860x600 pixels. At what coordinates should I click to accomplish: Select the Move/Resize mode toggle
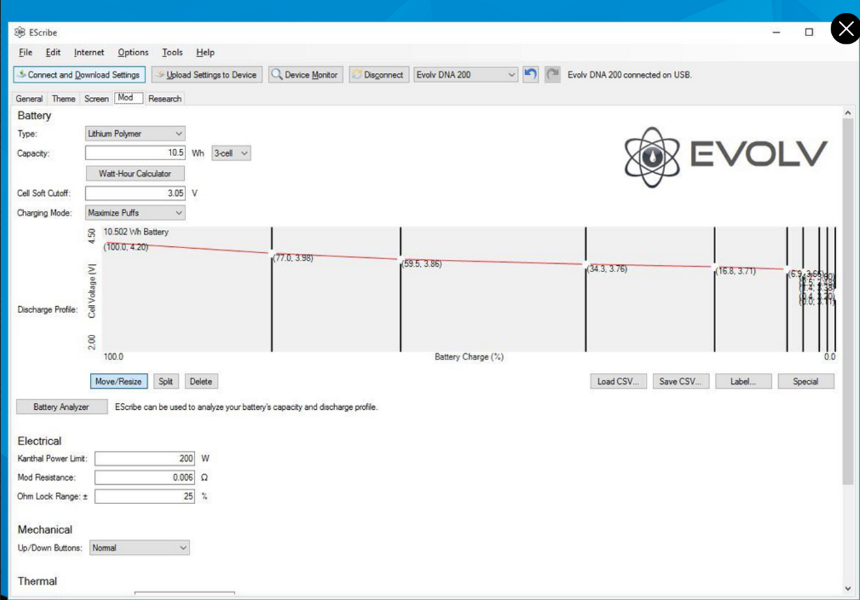[119, 381]
